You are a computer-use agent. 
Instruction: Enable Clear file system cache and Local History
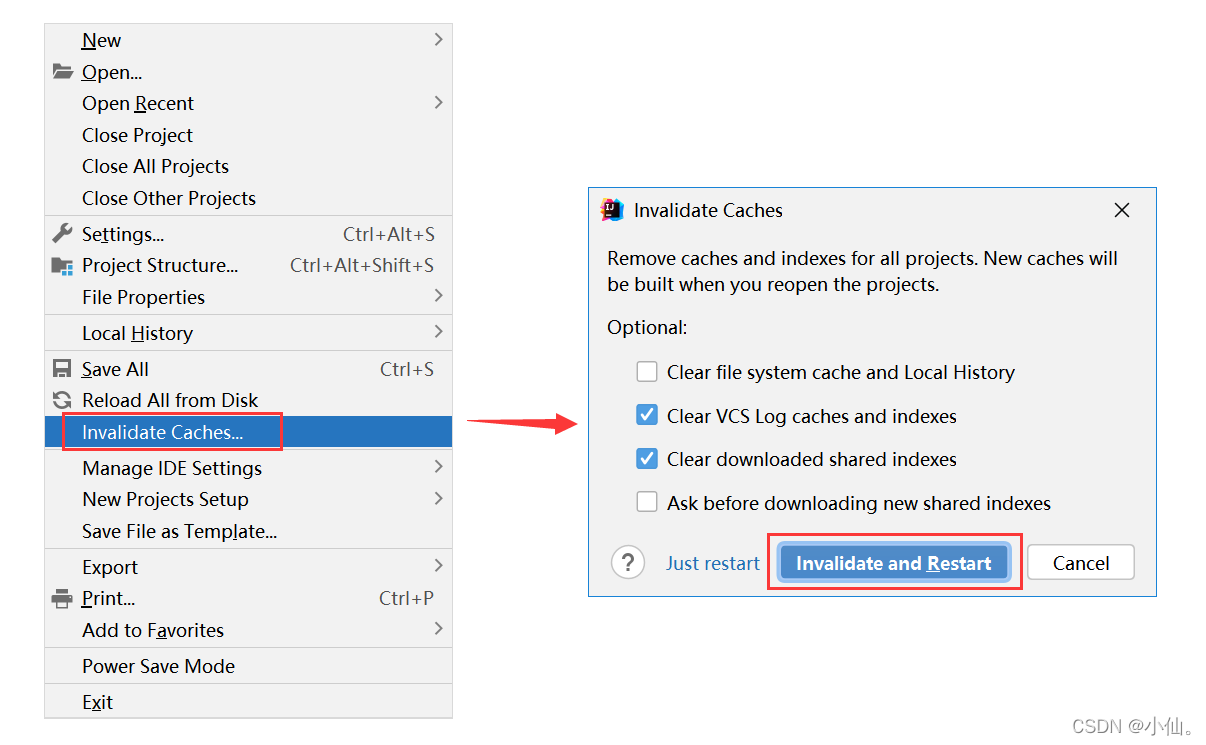647,371
